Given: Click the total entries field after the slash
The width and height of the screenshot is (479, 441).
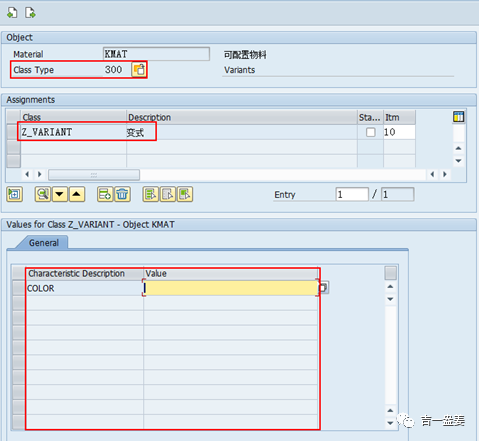Looking at the screenshot, I should click(x=398, y=194).
